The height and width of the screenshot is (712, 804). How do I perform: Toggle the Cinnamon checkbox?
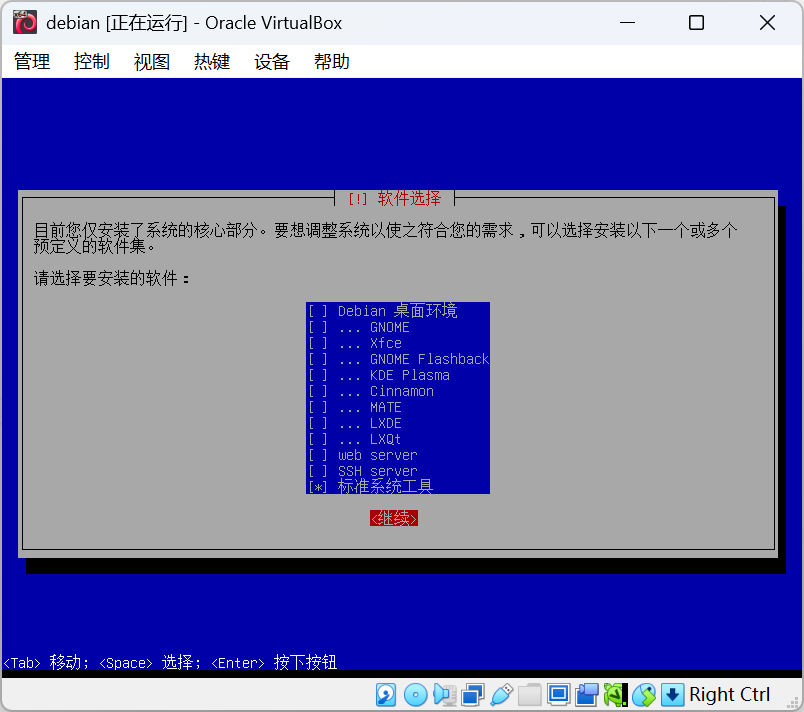[x=317, y=391]
